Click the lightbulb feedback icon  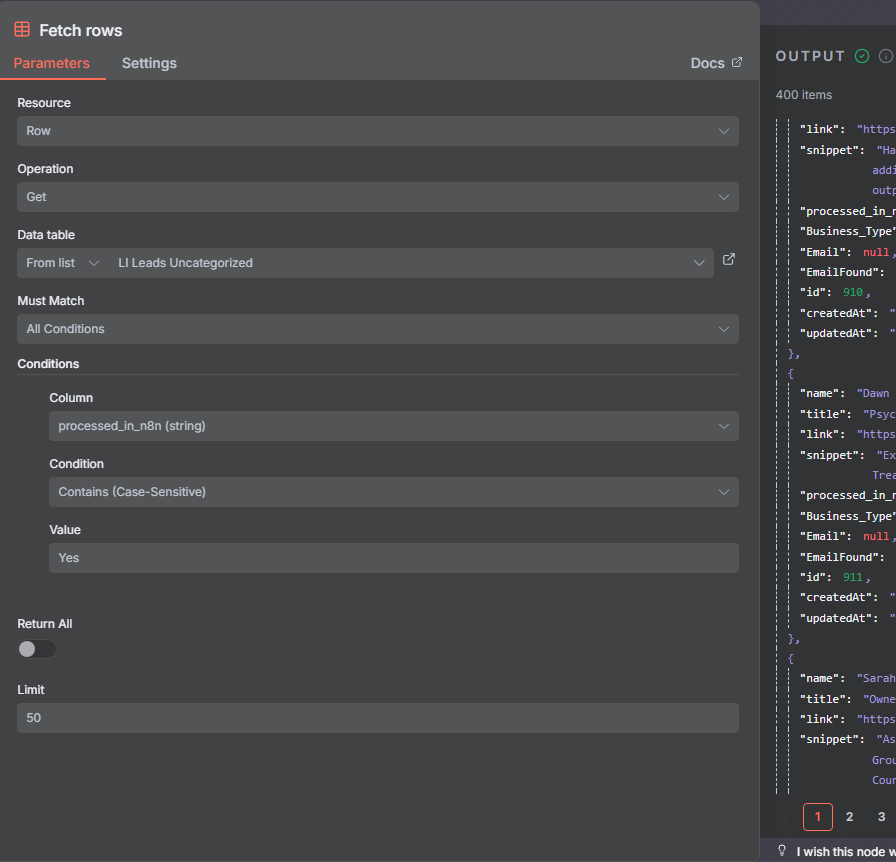tap(782, 851)
